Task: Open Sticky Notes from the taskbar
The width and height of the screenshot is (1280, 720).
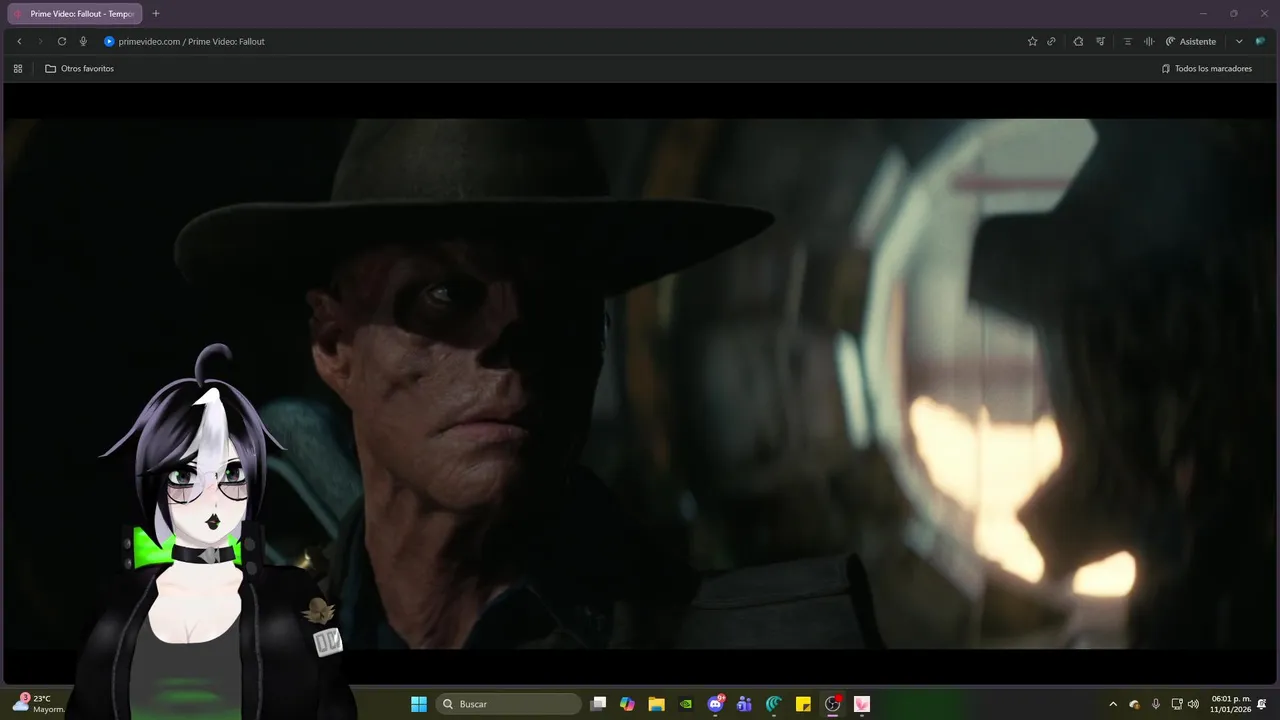Action: coord(803,704)
